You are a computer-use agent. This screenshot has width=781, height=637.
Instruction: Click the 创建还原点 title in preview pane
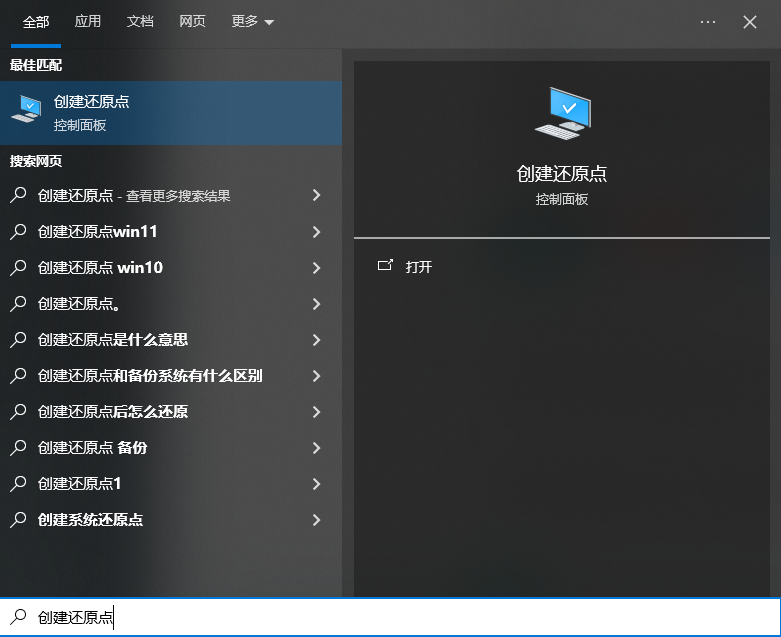click(562, 173)
